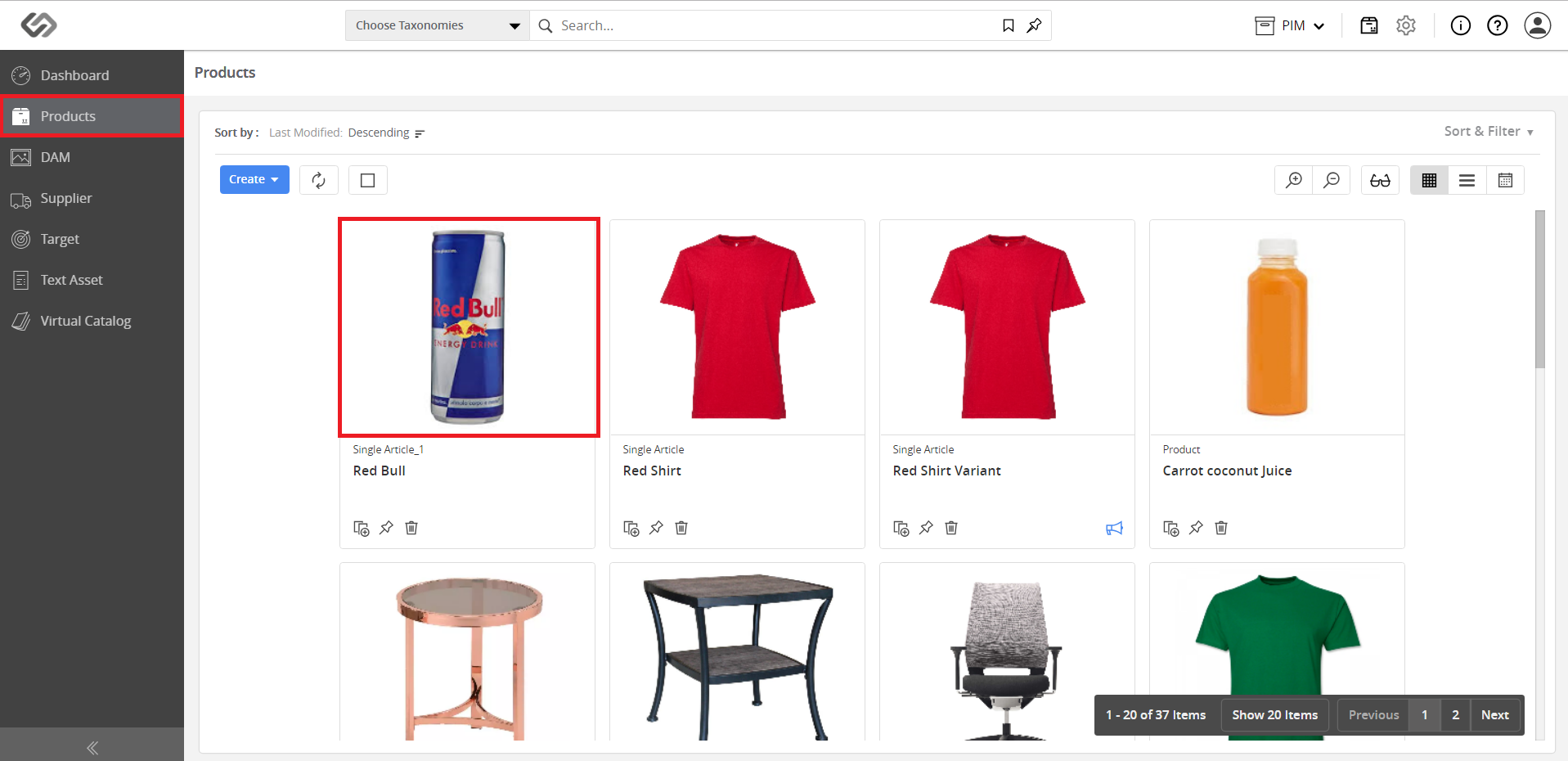Open DAM in sidebar
This screenshot has height=761, width=1568.
pyautogui.click(x=92, y=157)
